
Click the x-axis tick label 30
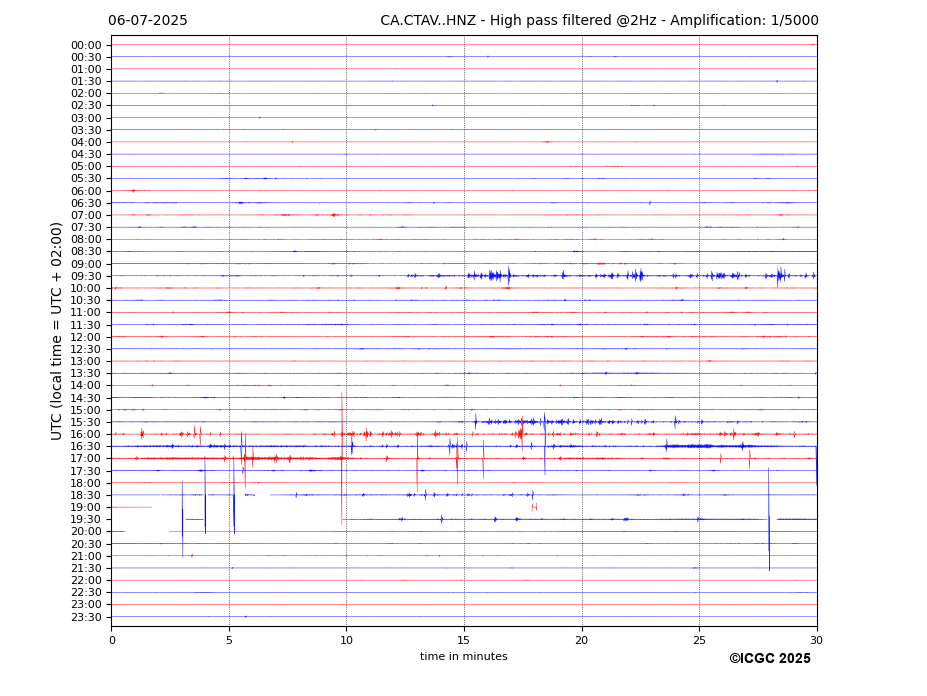(x=816, y=640)
